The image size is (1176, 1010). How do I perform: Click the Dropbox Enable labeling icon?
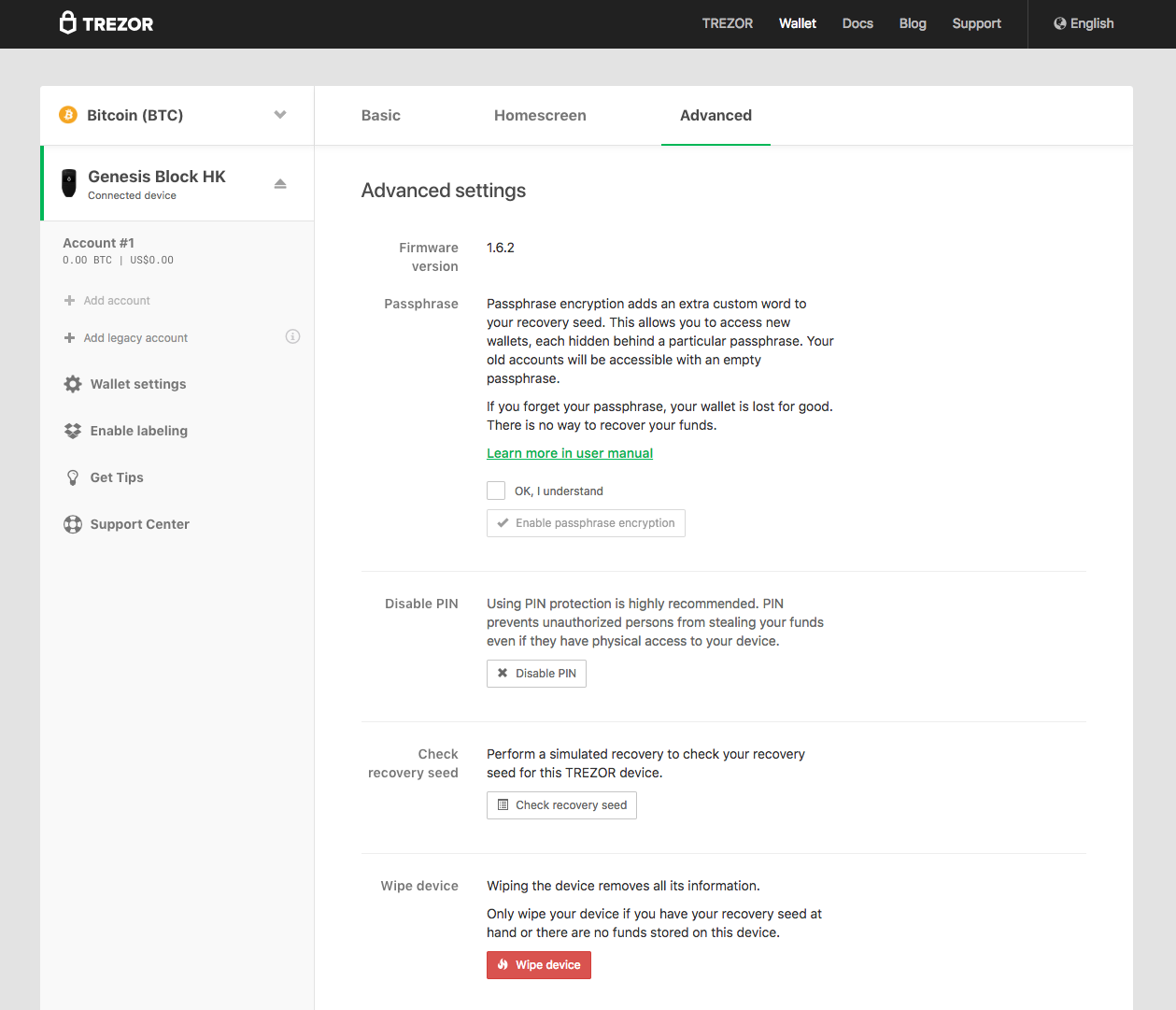(73, 431)
